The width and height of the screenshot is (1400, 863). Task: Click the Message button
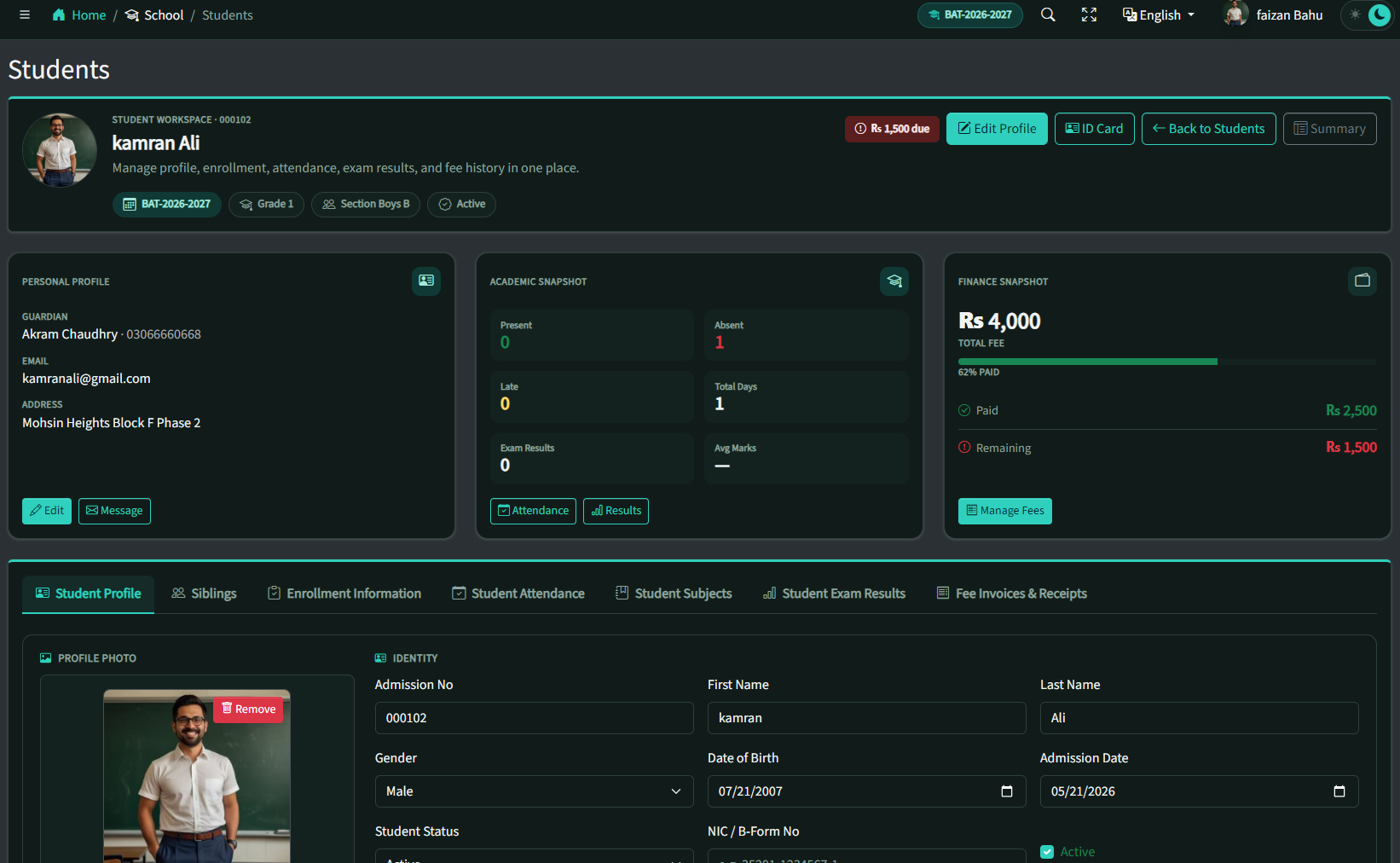(x=114, y=511)
